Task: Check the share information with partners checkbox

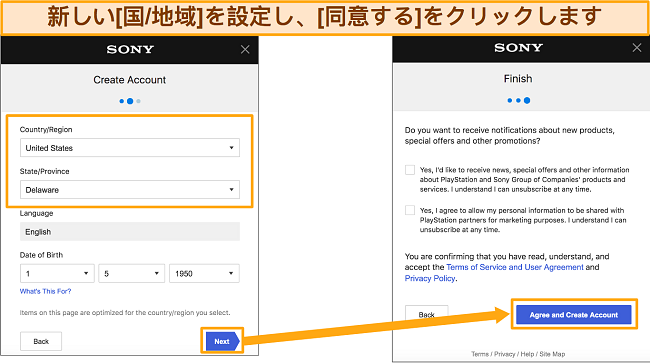Action: pyautogui.click(x=410, y=210)
